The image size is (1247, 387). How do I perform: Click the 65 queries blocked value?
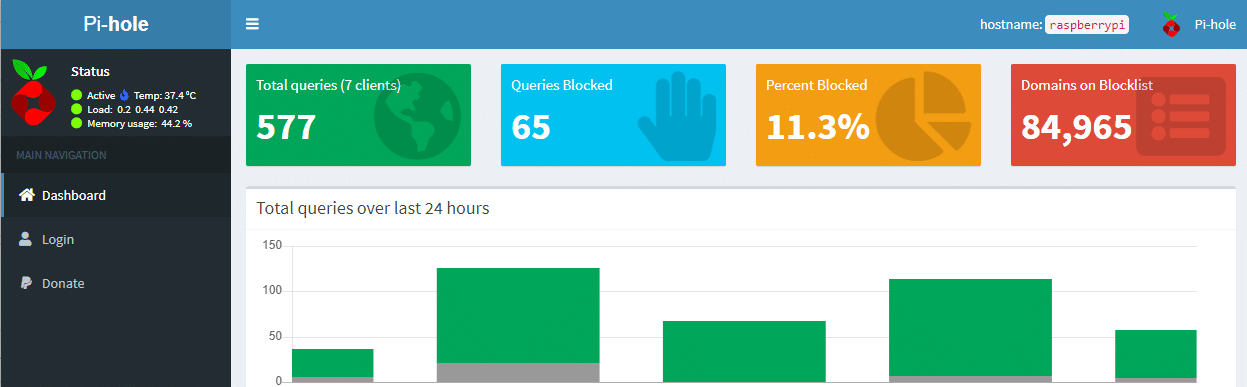tap(531, 127)
